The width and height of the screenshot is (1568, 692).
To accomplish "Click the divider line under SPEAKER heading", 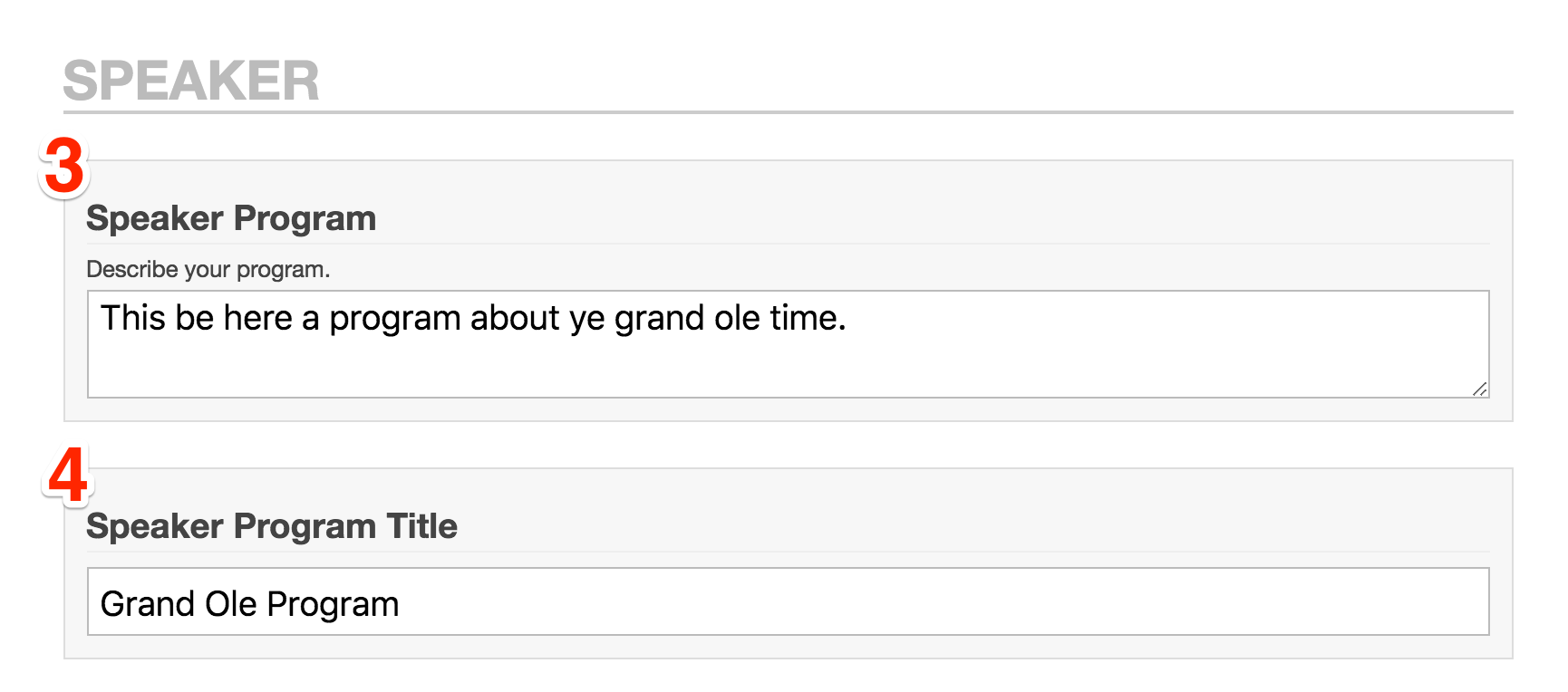I will coord(788,112).
